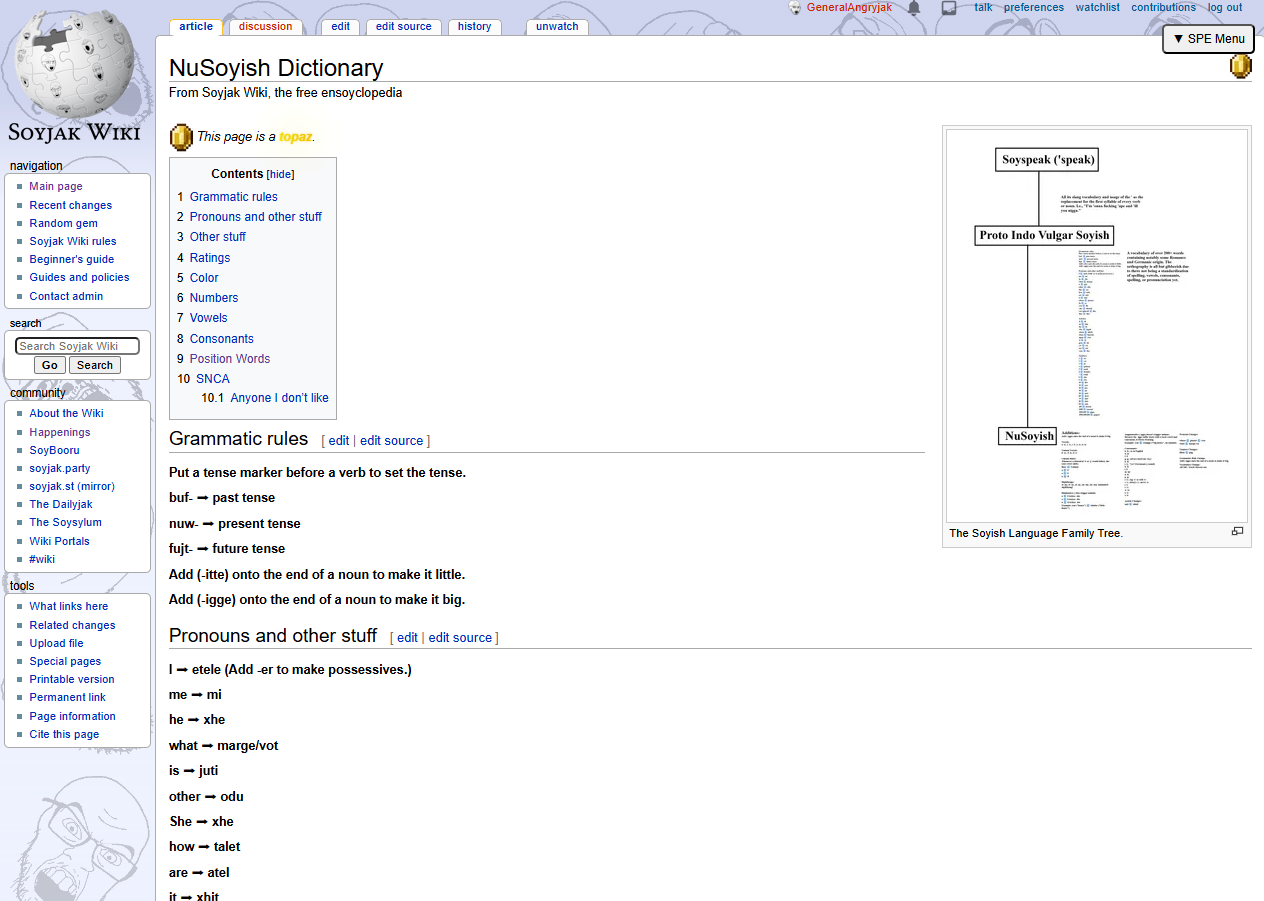Click the gold topaz coin beside the title
Viewport: 1264px width, 901px height.
[1240, 67]
